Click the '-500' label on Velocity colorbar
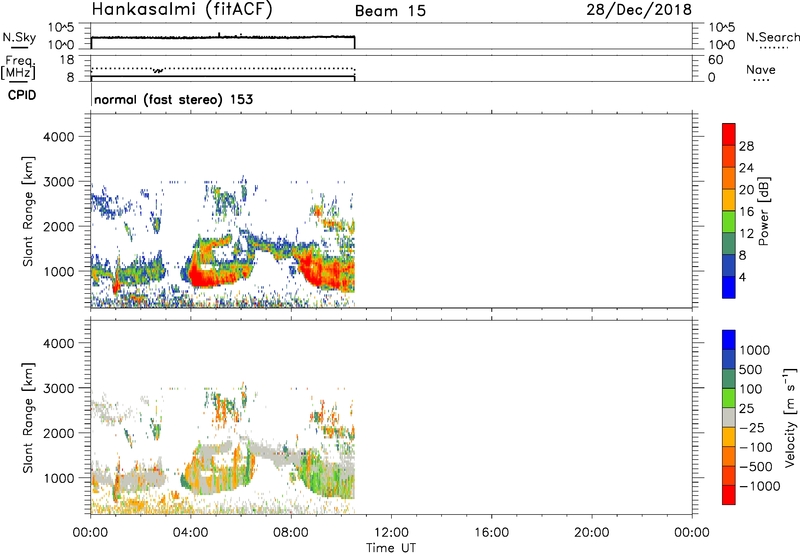Viewport: 800px width, 554px height. (756, 467)
